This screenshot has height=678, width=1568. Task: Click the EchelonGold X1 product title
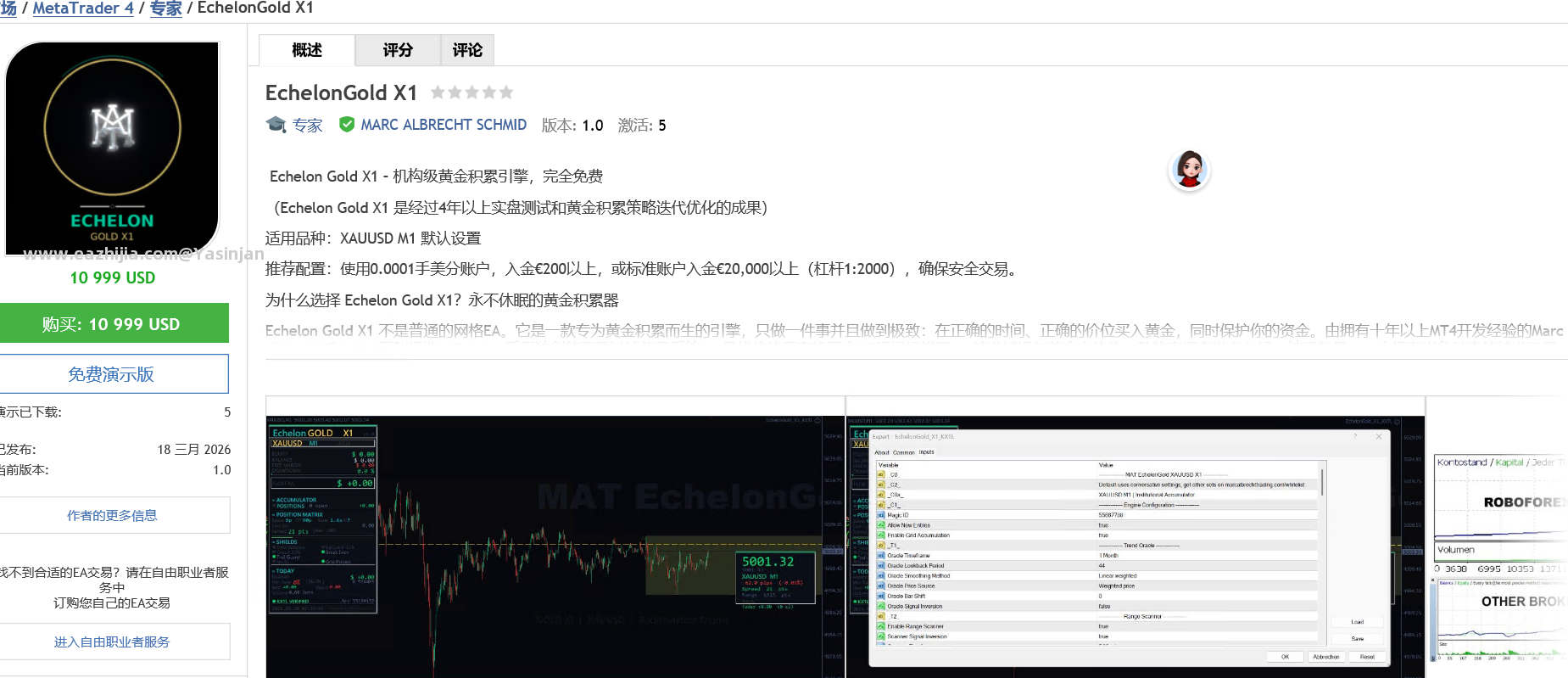(x=341, y=92)
